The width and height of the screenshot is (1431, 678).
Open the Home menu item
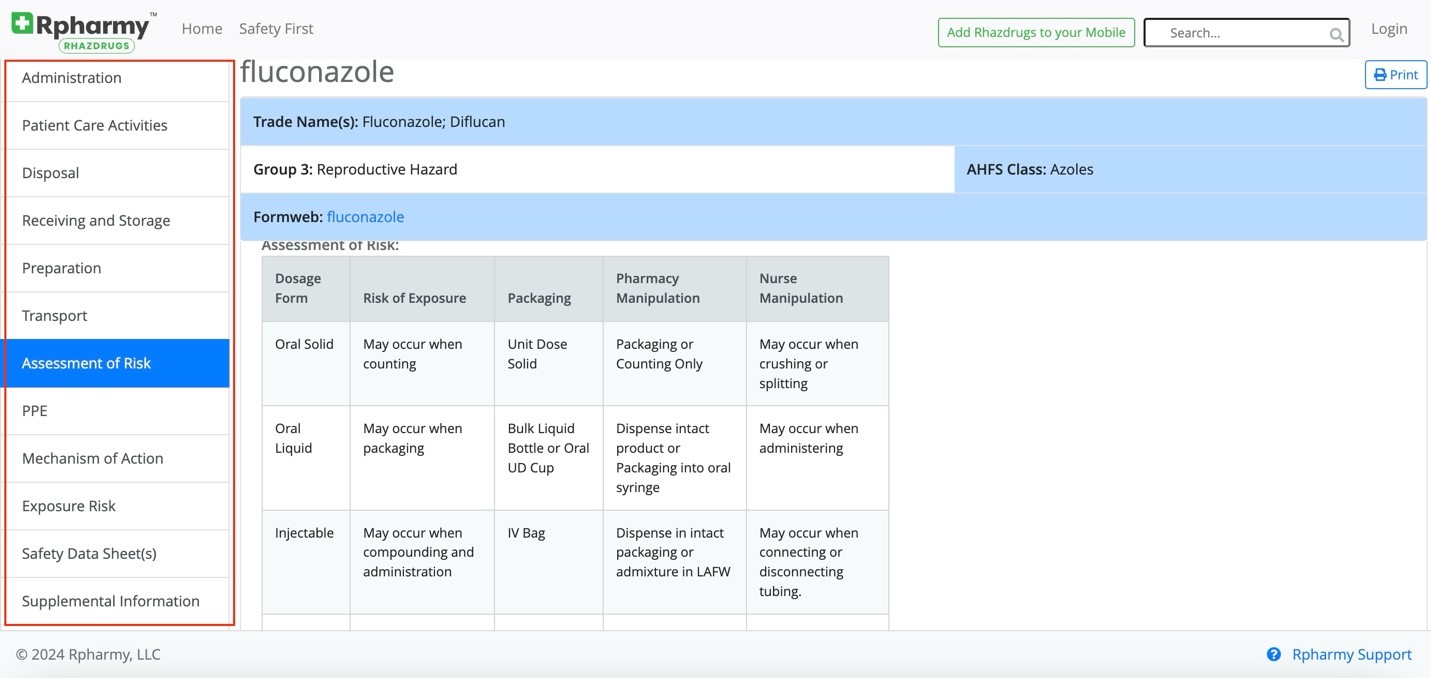(x=202, y=29)
